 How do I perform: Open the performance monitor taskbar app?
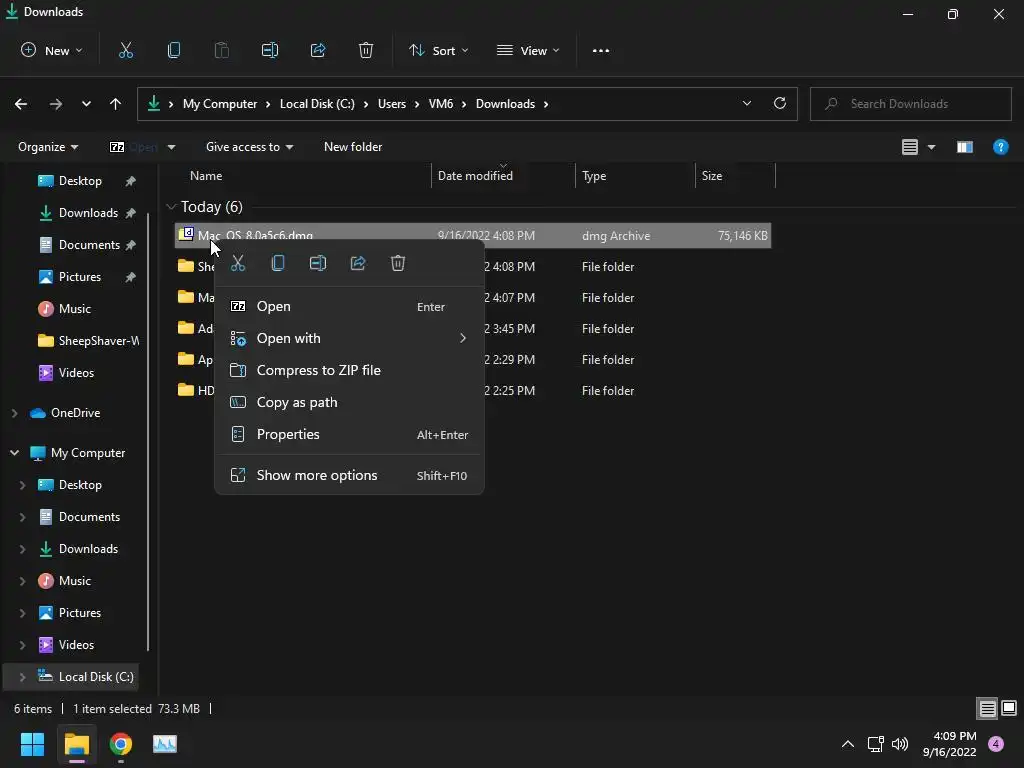(x=165, y=744)
